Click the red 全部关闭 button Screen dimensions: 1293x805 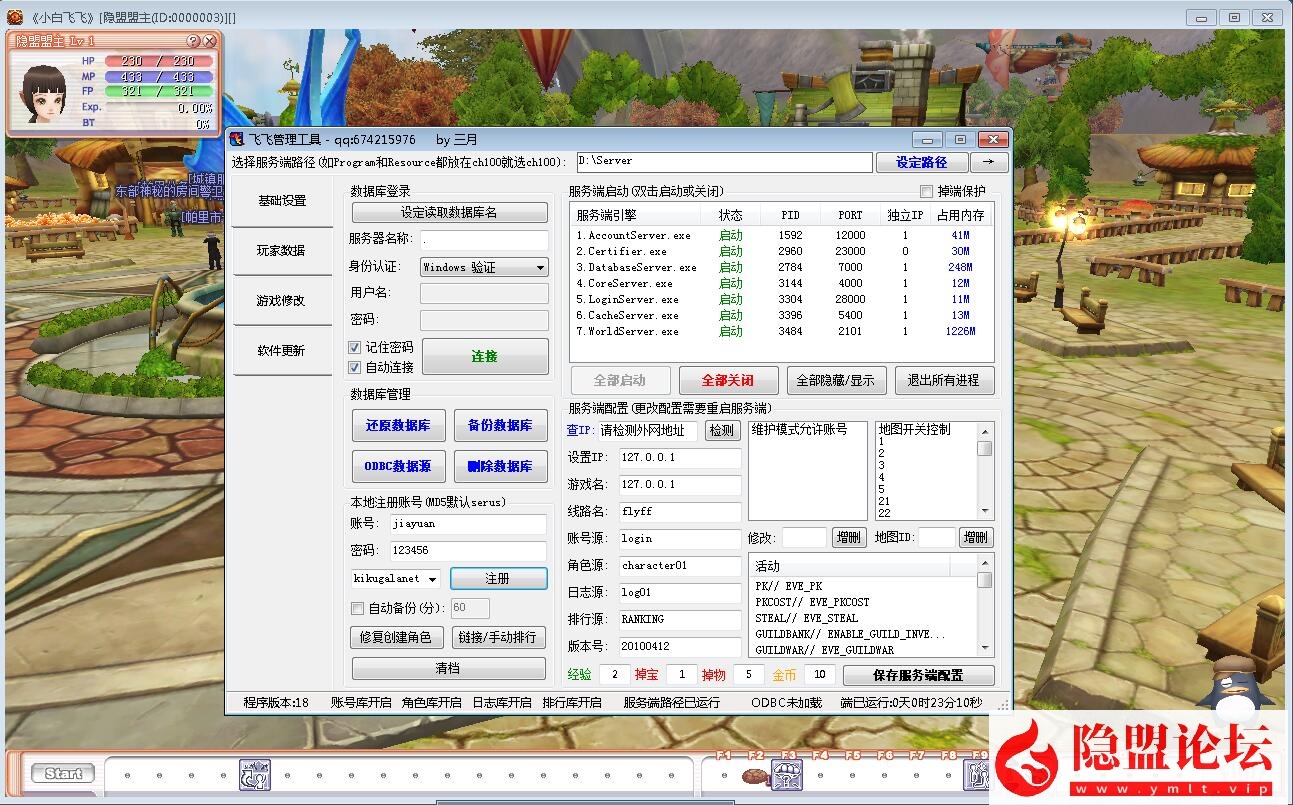coord(727,380)
